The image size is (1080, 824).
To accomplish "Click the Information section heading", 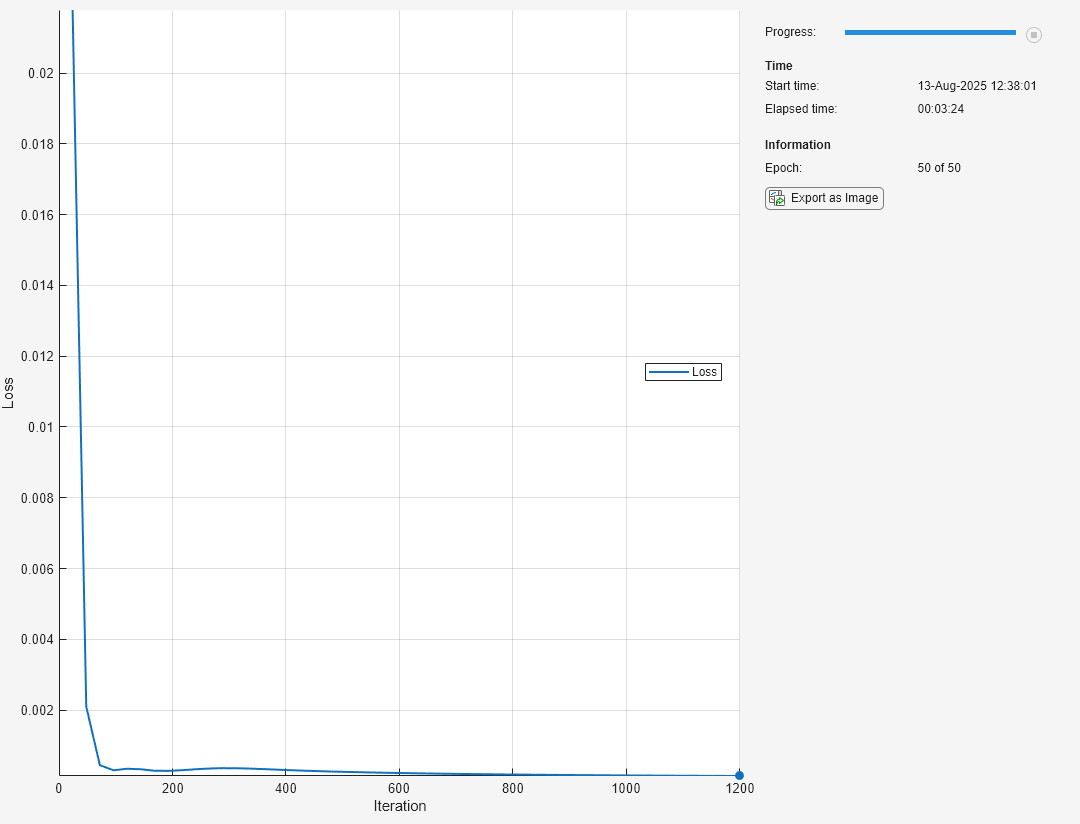I will [797, 145].
